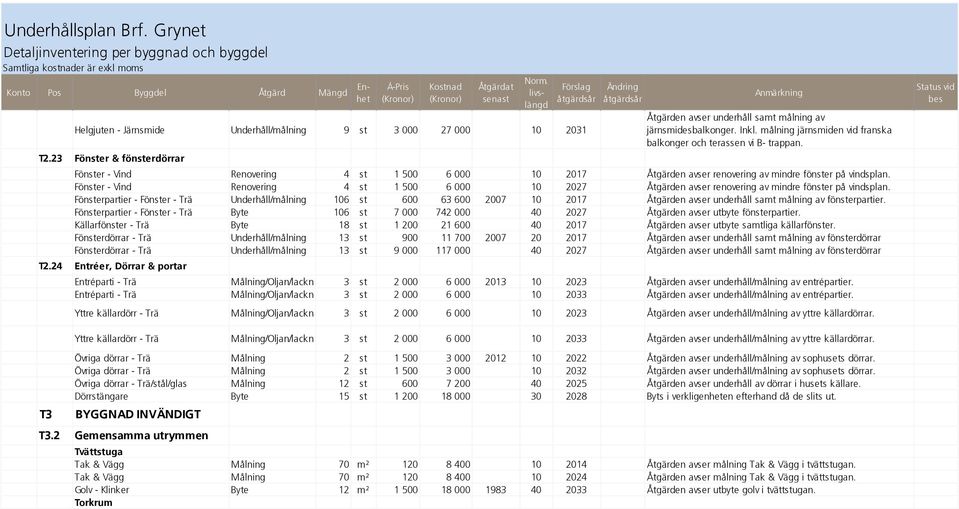This screenshot has height=509, width=959.
Task: Click the 'Samtliga kostnader är exkl moms' note
Action: tap(73, 68)
